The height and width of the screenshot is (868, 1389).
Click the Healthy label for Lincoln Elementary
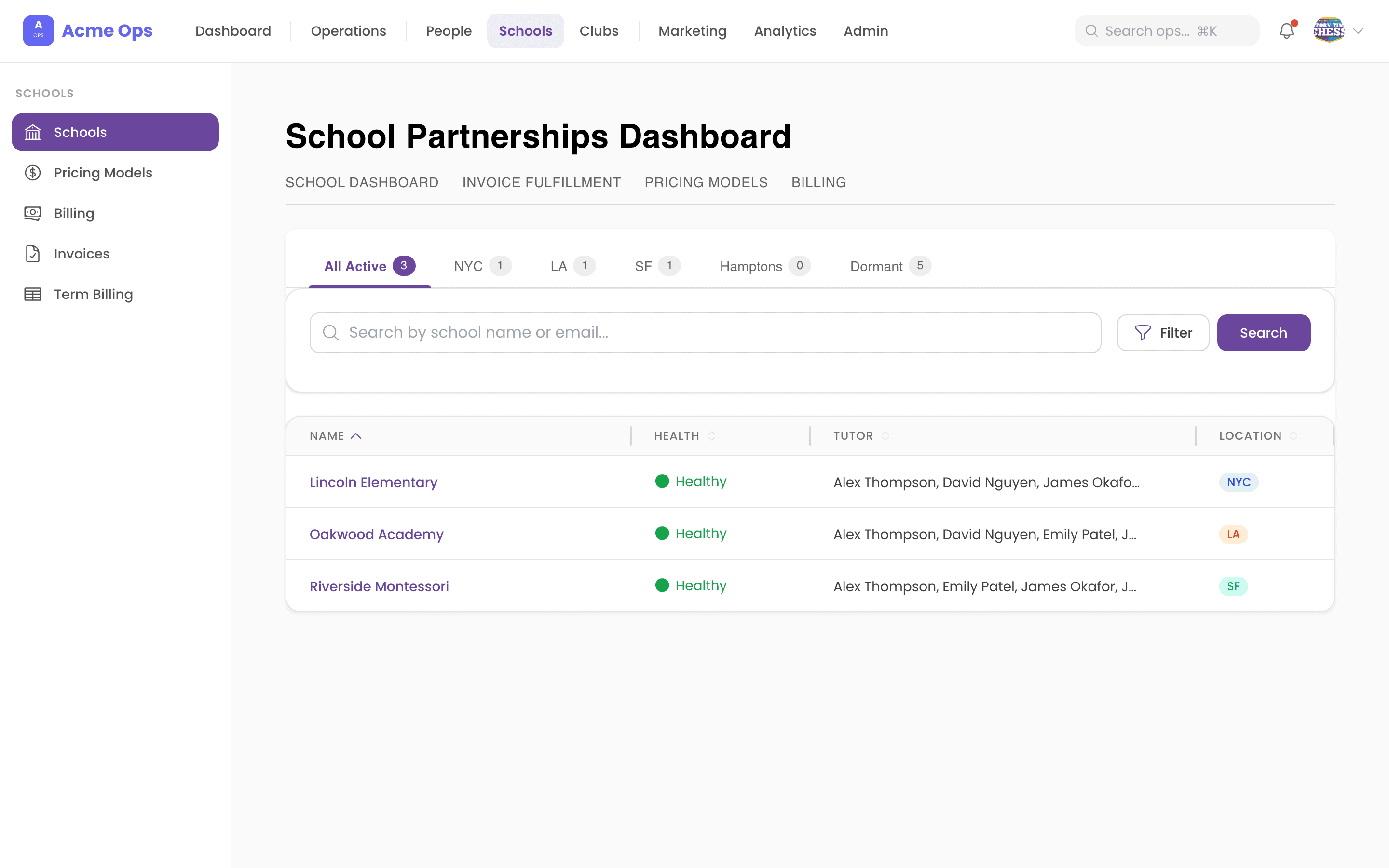(x=701, y=482)
